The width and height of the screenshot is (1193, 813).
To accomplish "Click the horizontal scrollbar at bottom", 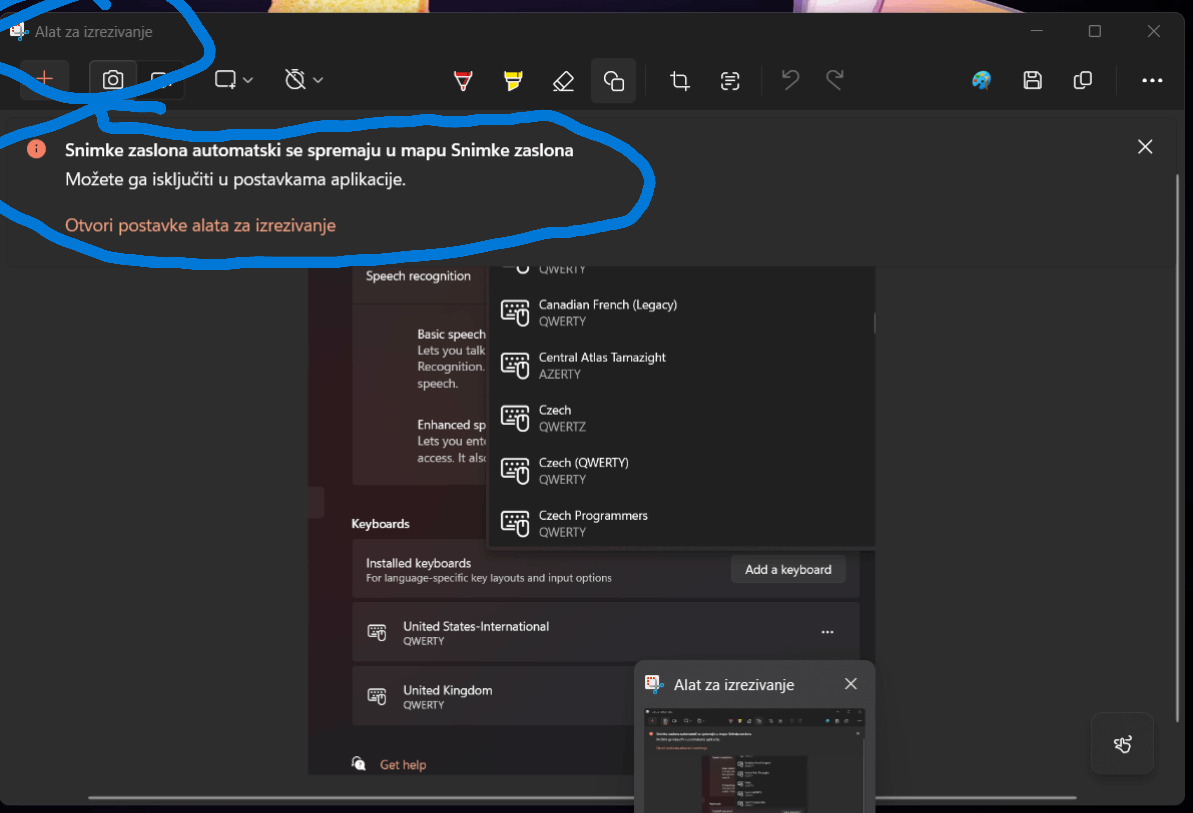I will click(582, 798).
